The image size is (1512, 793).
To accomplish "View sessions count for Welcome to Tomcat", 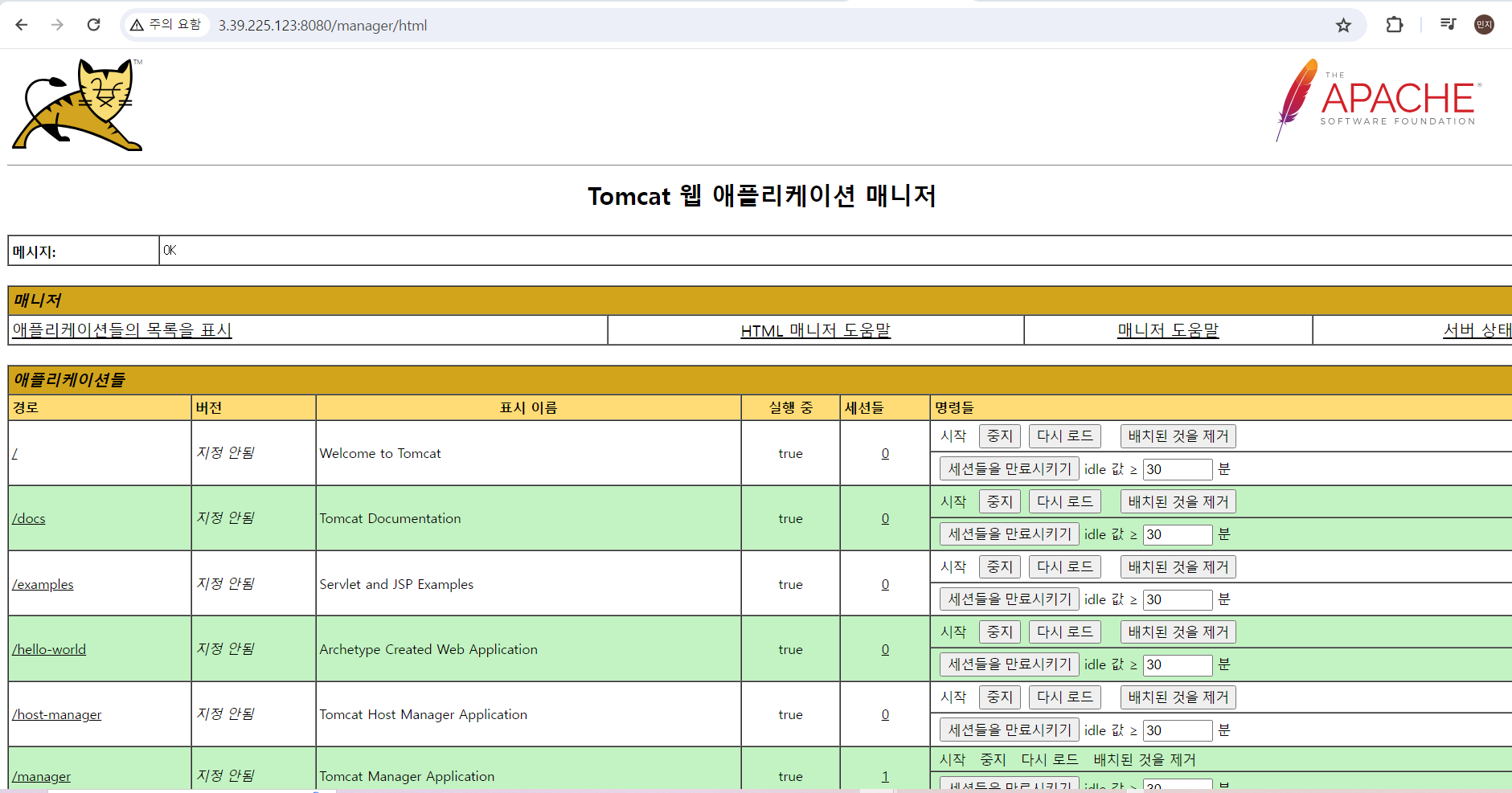I will point(885,454).
